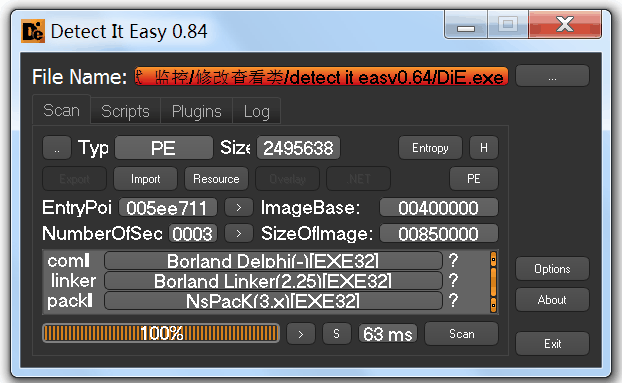The width and height of the screenshot is (622, 383).
Task: Click question mark beside NsPacK
Action: 453,301
